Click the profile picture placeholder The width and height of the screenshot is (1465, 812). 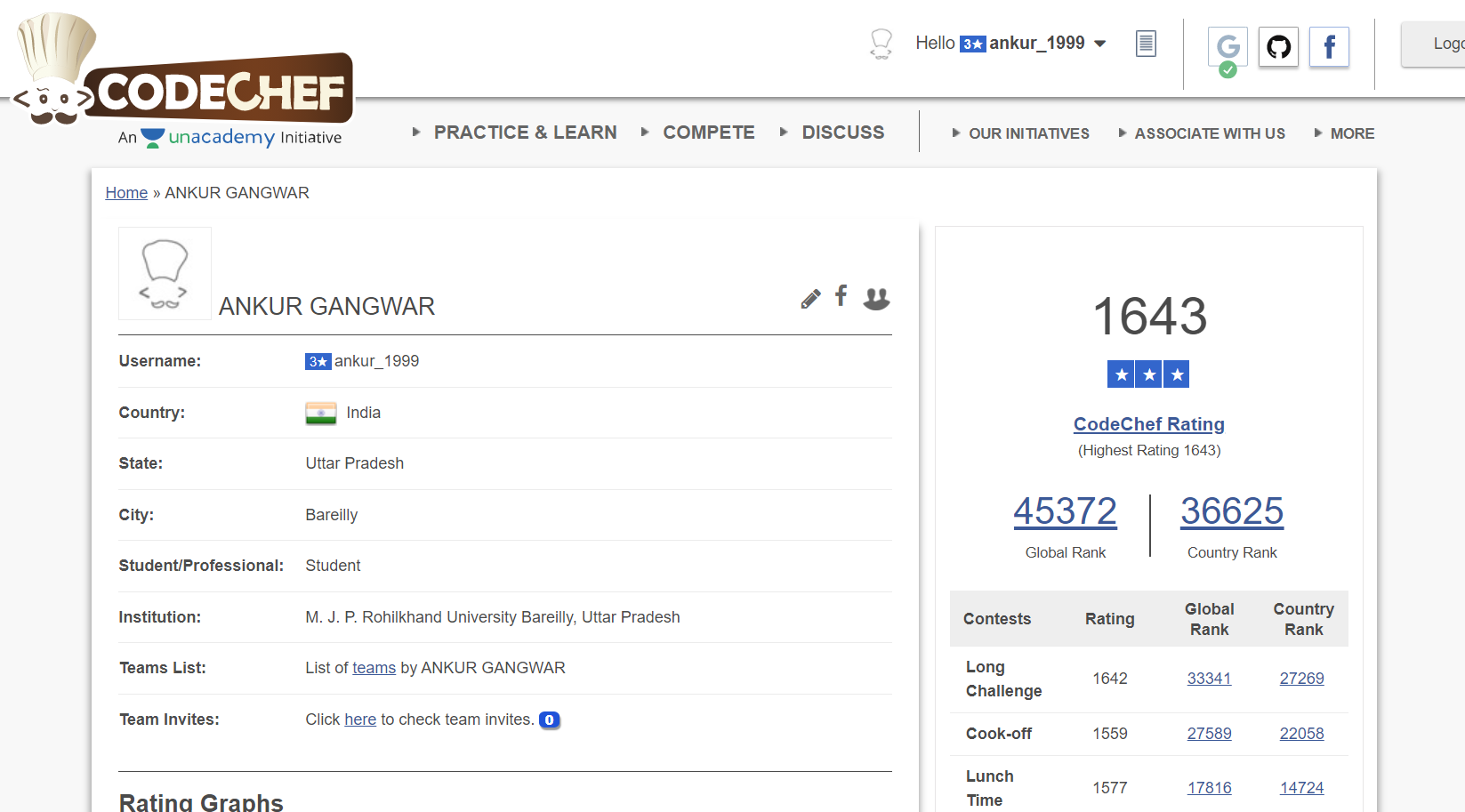[165, 273]
